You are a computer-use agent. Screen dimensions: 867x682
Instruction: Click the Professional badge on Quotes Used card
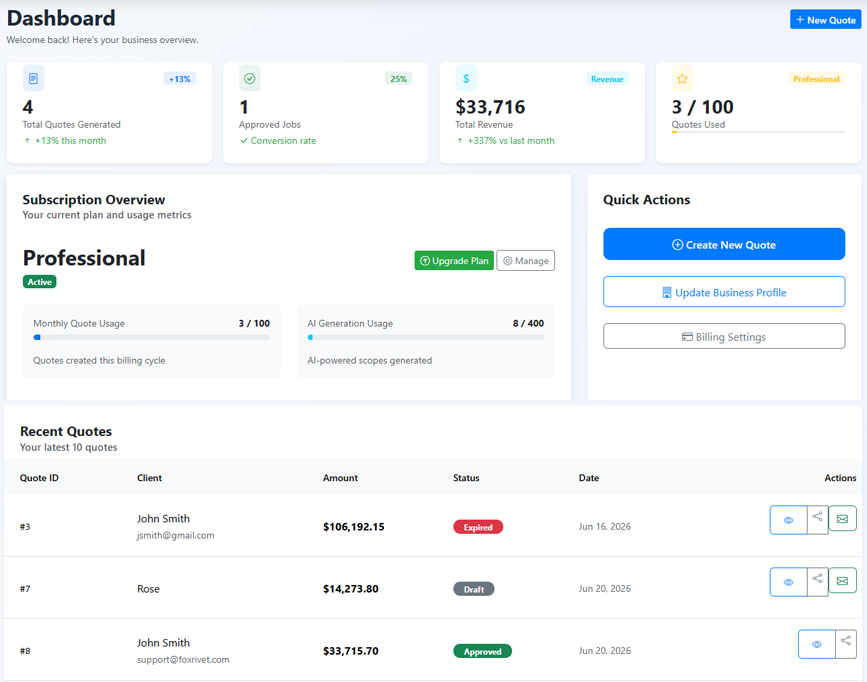coord(816,79)
